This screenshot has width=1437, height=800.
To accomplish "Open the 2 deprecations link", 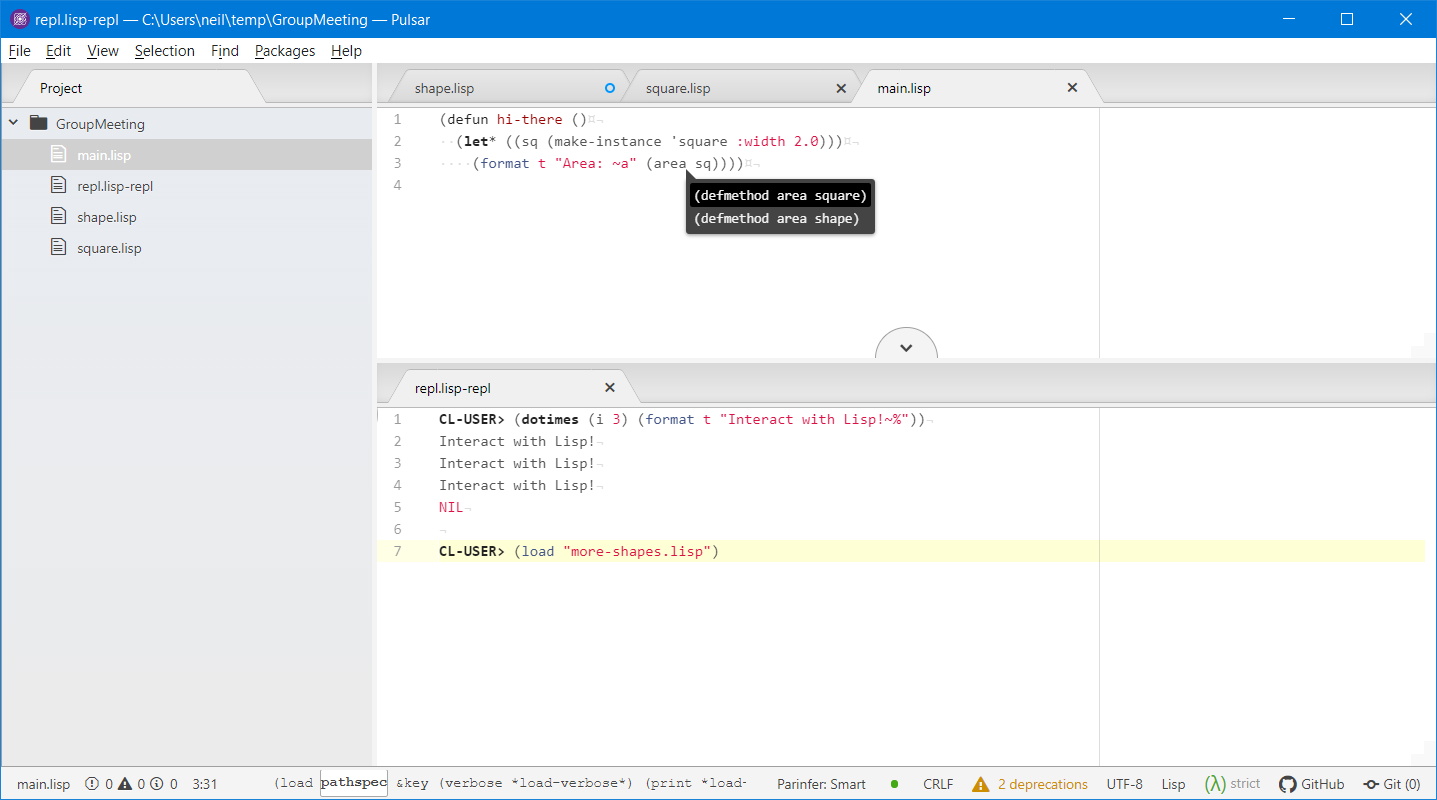I will point(1043,784).
